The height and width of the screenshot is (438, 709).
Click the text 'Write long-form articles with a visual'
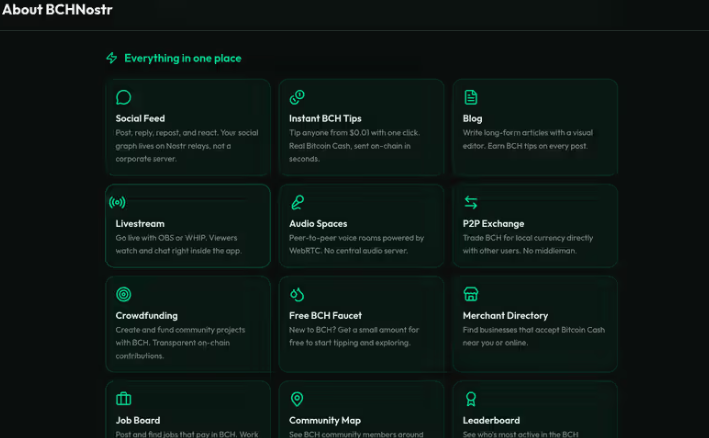click(528, 133)
